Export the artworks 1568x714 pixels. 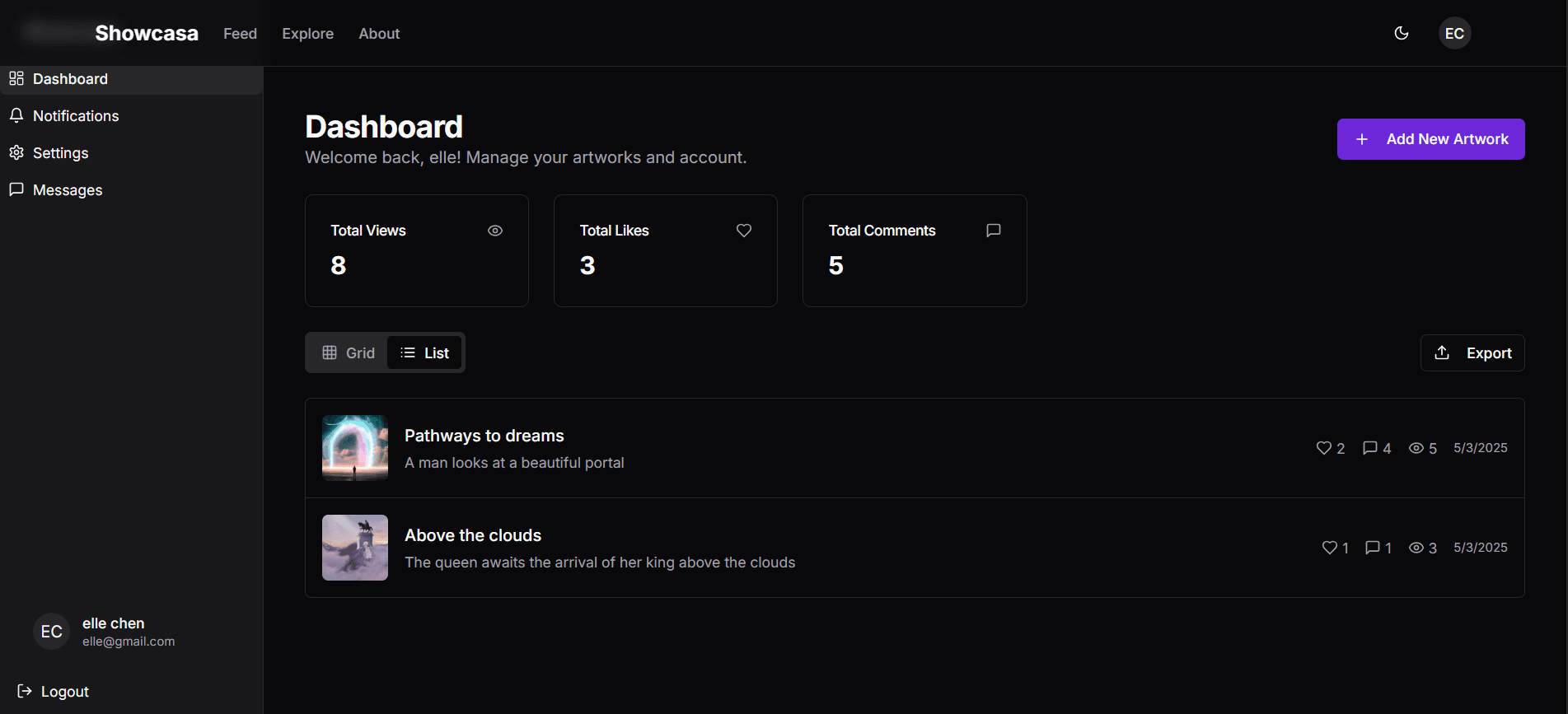1472,352
